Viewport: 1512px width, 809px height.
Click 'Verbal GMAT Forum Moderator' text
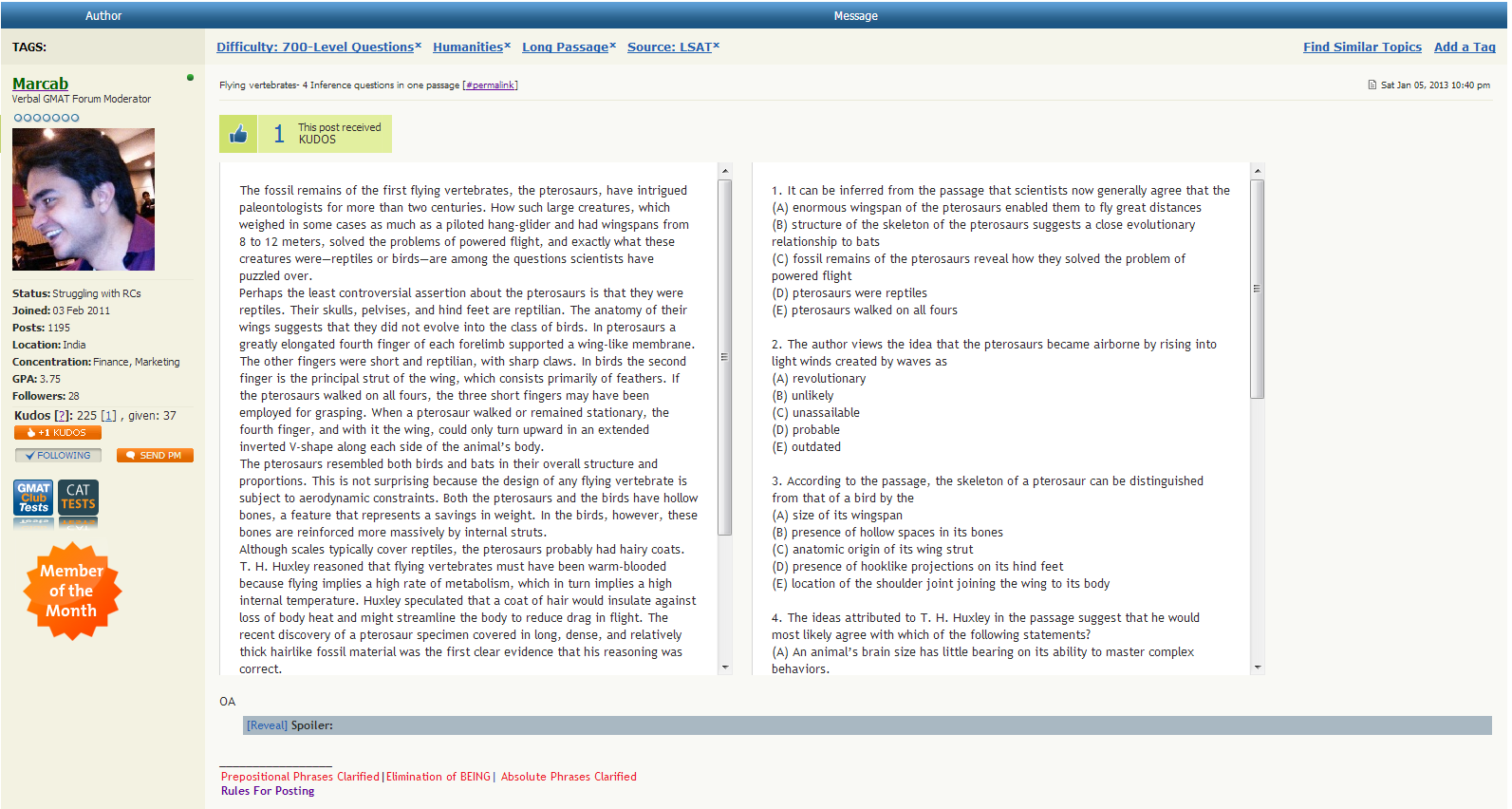click(82, 99)
